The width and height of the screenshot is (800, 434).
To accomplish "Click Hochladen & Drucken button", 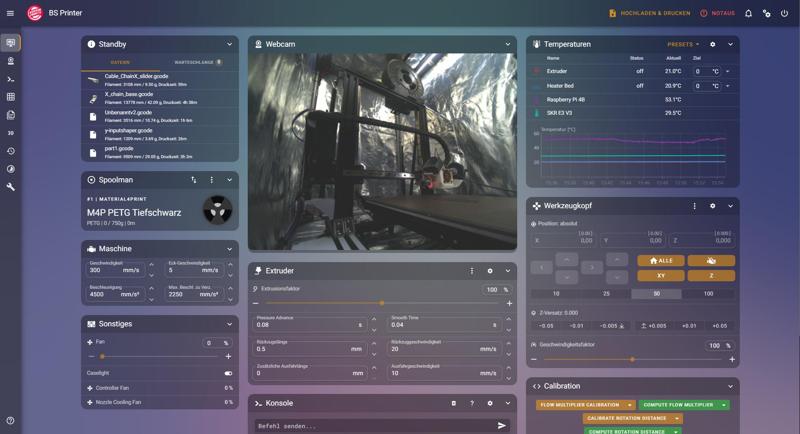I will click(x=649, y=13).
